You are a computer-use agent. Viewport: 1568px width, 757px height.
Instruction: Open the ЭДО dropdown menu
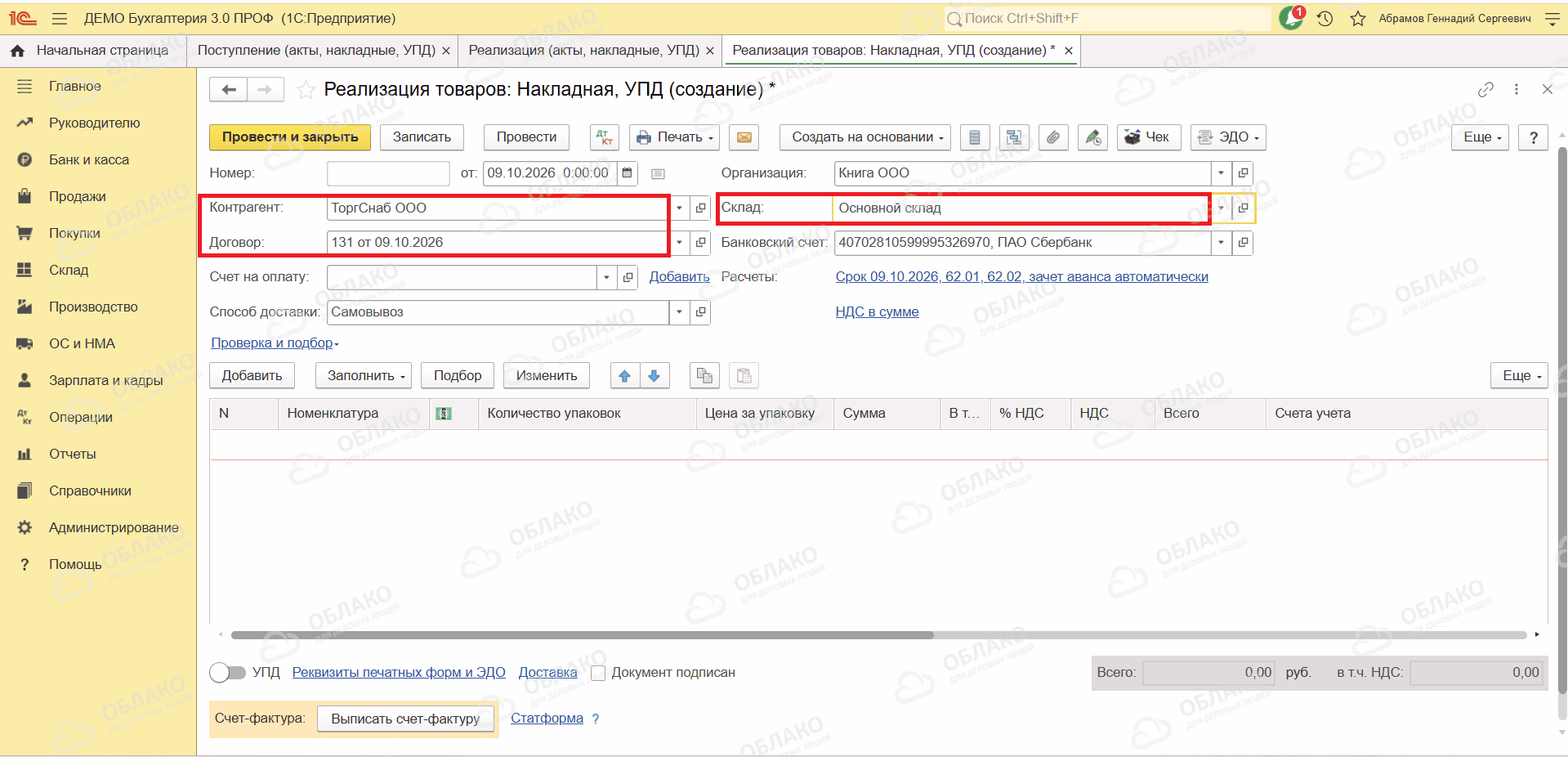tap(1228, 137)
